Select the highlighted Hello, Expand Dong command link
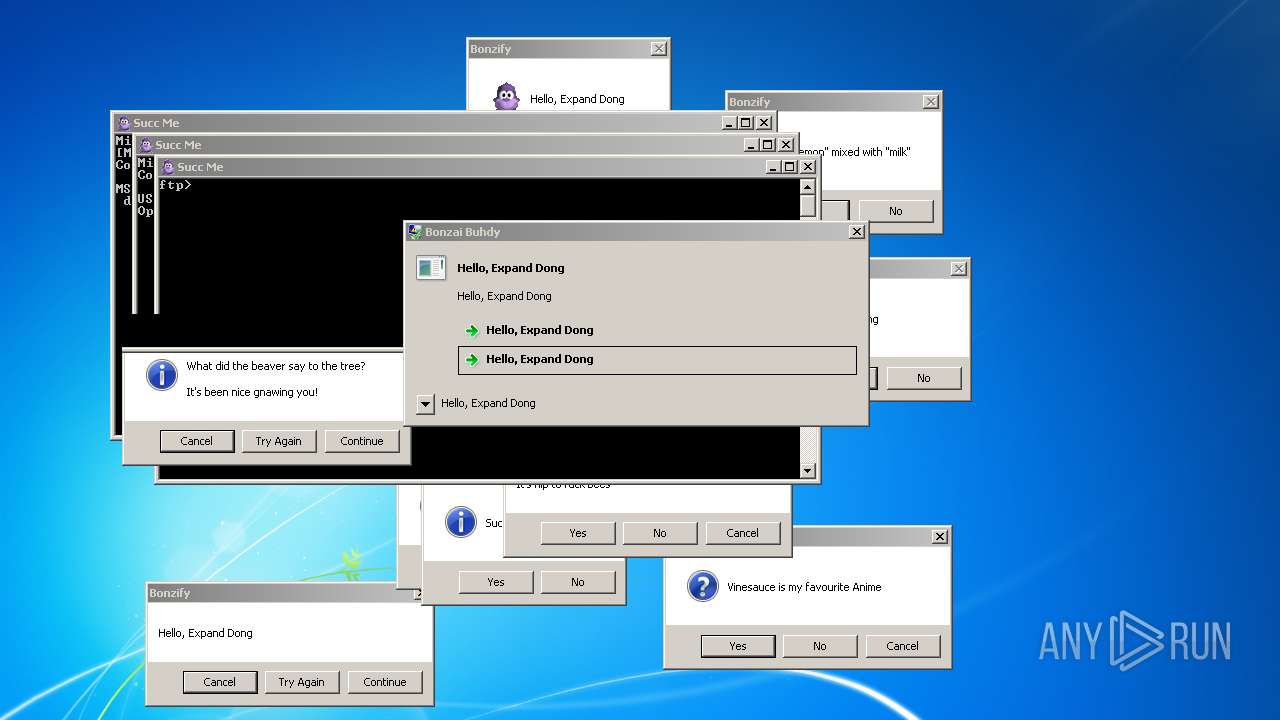Viewport: 1280px width, 720px height. click(657, 360)
